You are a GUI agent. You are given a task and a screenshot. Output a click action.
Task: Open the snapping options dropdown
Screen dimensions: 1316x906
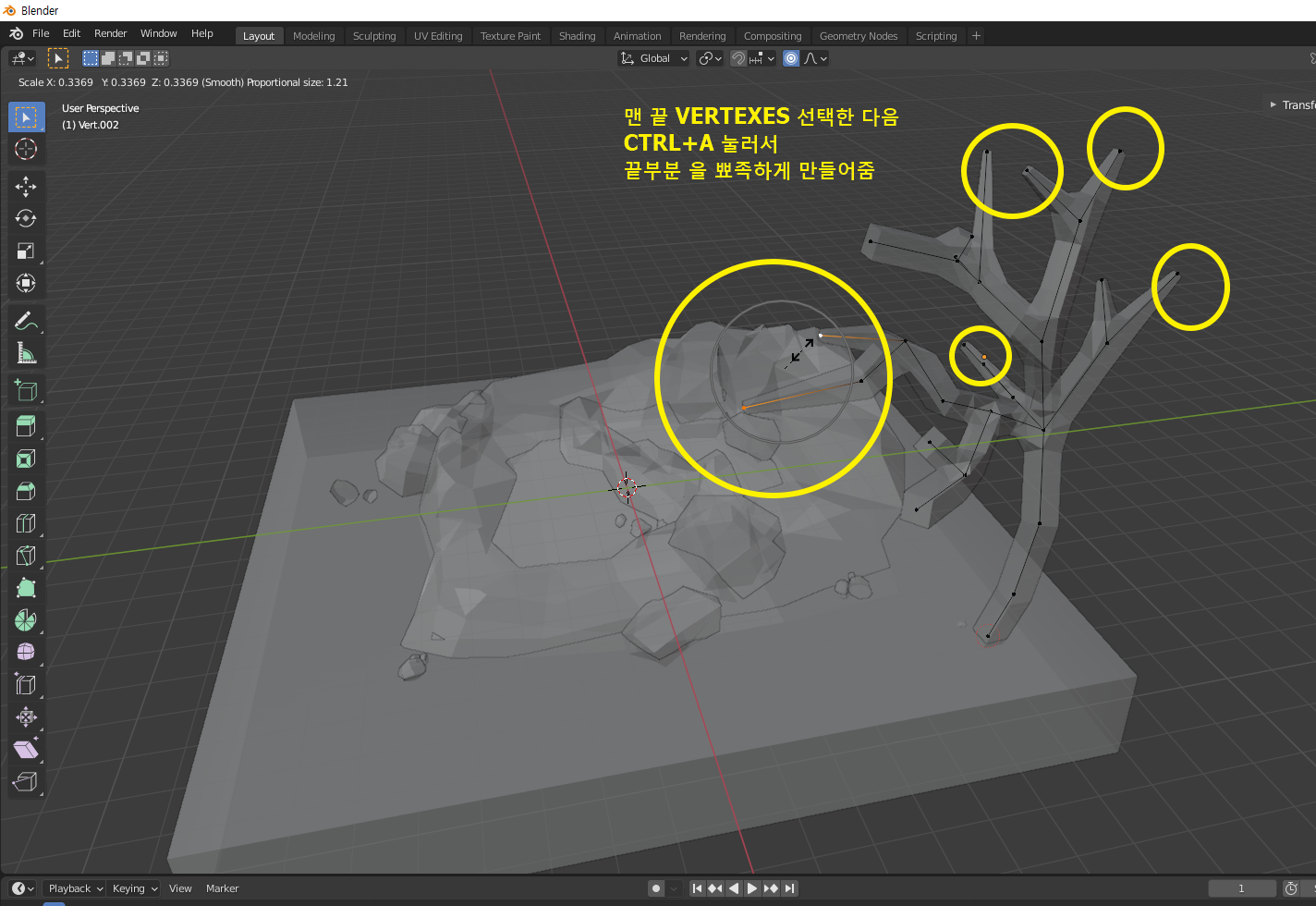(x=762, y=58)
